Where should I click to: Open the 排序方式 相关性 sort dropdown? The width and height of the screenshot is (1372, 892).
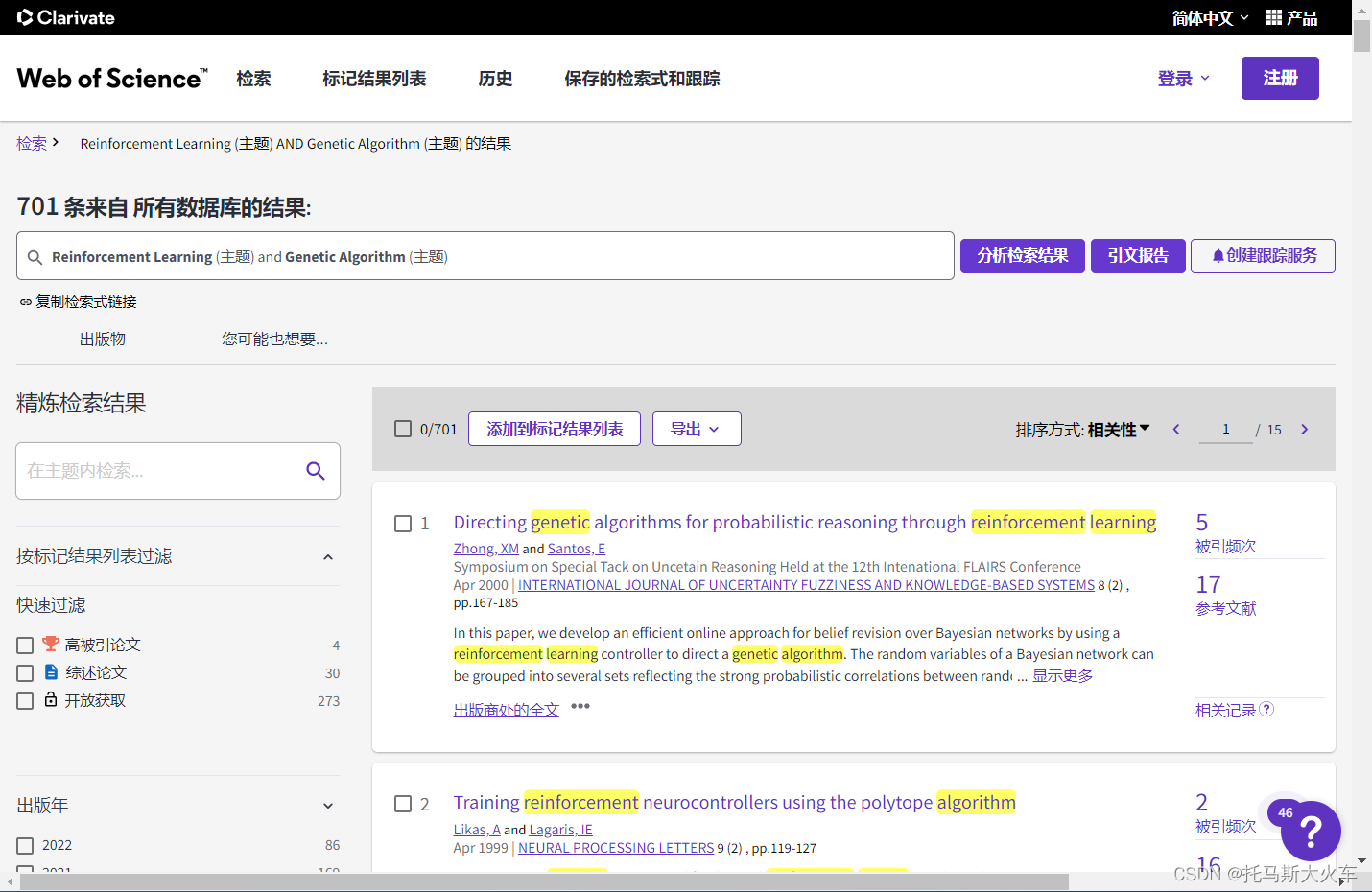click(1119, 430)
